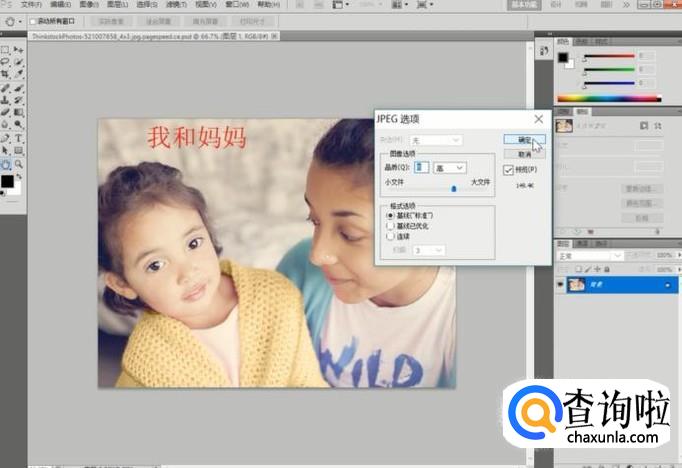Viewport: 682px width, 468px height.
Task: Click the 品质 quality number input field
Action: click(421, 168)
